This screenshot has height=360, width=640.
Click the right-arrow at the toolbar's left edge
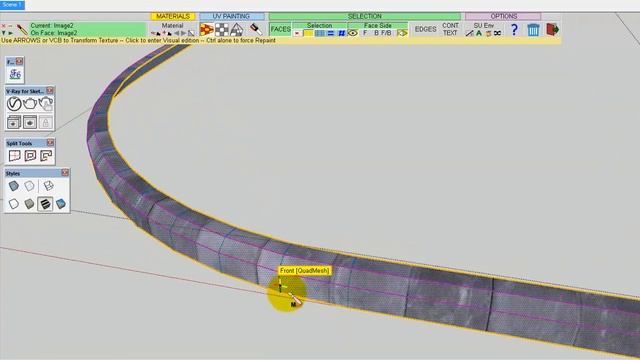pyautogui.click(x=11, y=33)
